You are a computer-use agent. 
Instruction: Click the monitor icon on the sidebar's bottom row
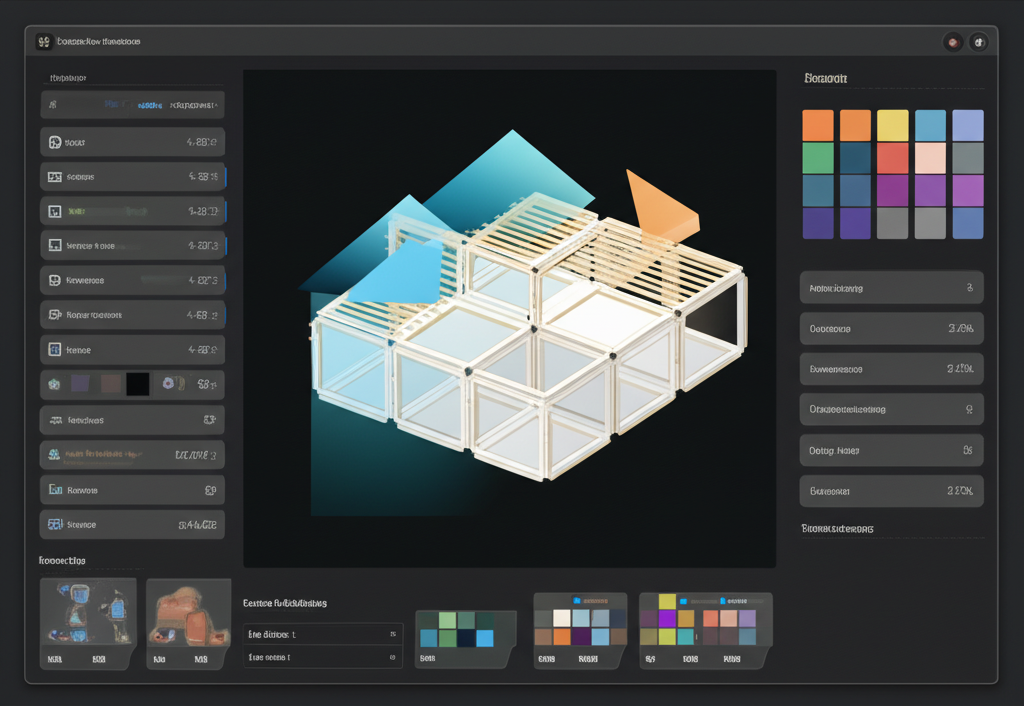(55, 489)
